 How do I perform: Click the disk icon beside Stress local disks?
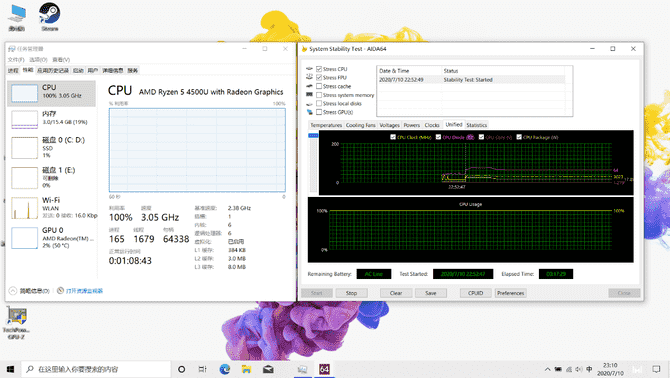tap(309, 104)
